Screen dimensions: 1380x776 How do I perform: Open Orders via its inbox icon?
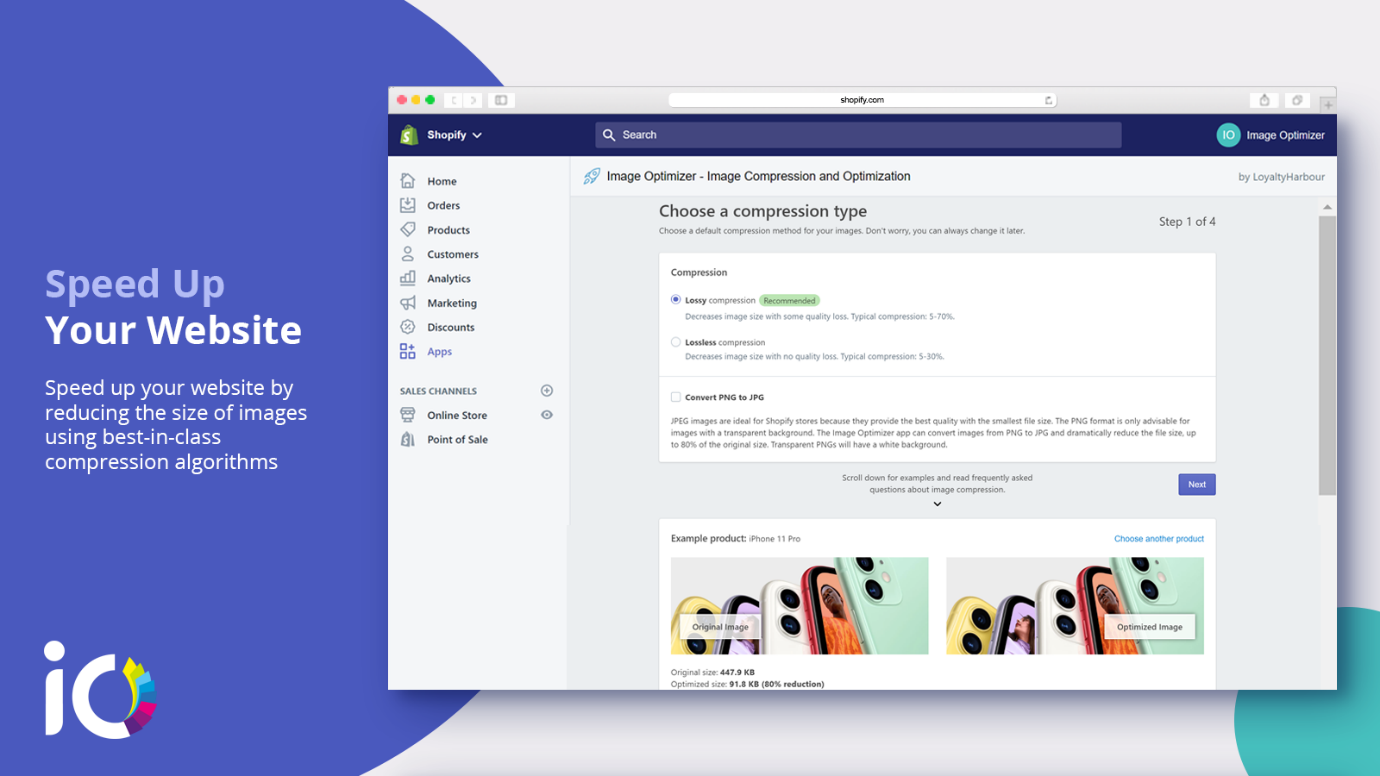tap(408, 205)
